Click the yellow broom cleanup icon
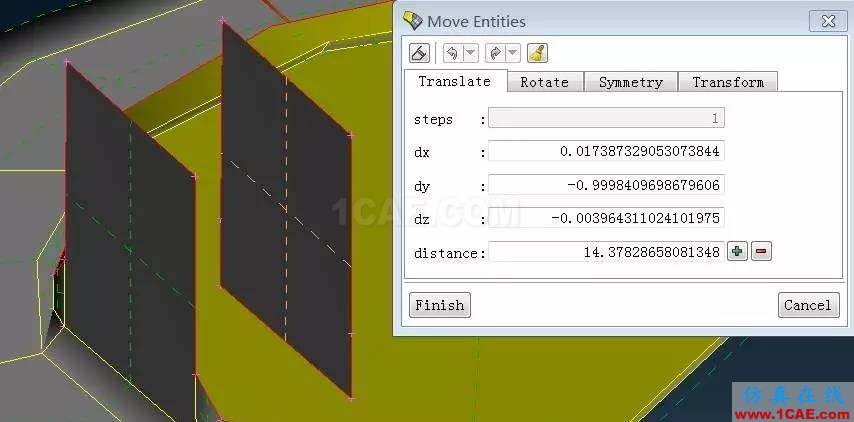The width and height of the screenshot is (854, 422). [x=537, y=53]
